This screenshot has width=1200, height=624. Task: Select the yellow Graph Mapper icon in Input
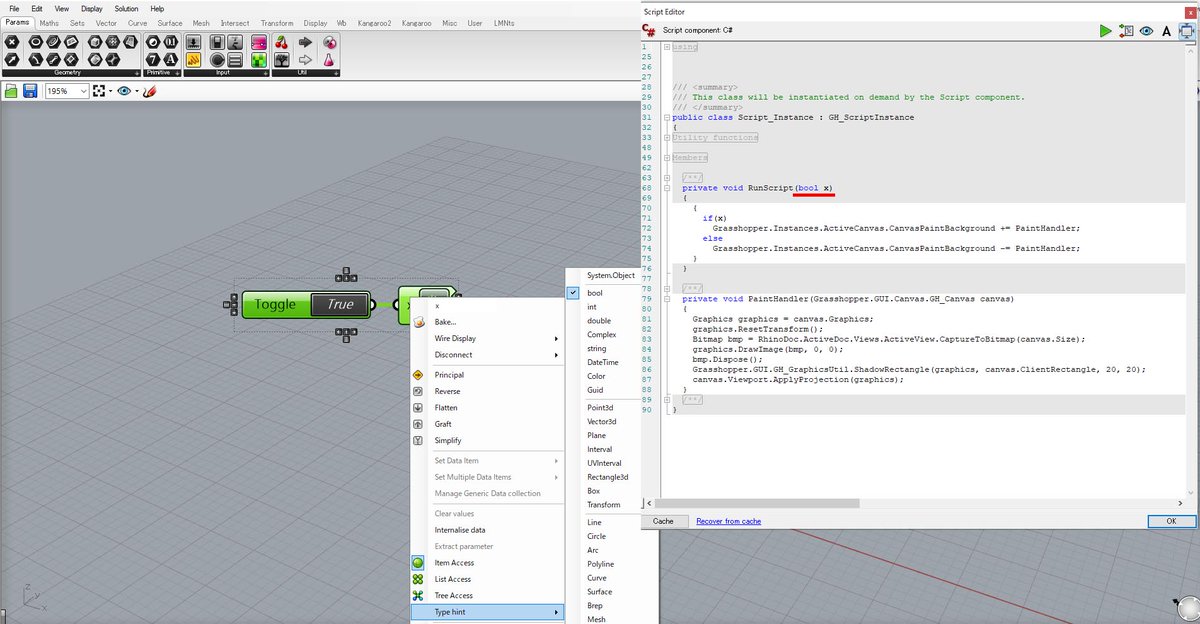[x=194, y=60]
